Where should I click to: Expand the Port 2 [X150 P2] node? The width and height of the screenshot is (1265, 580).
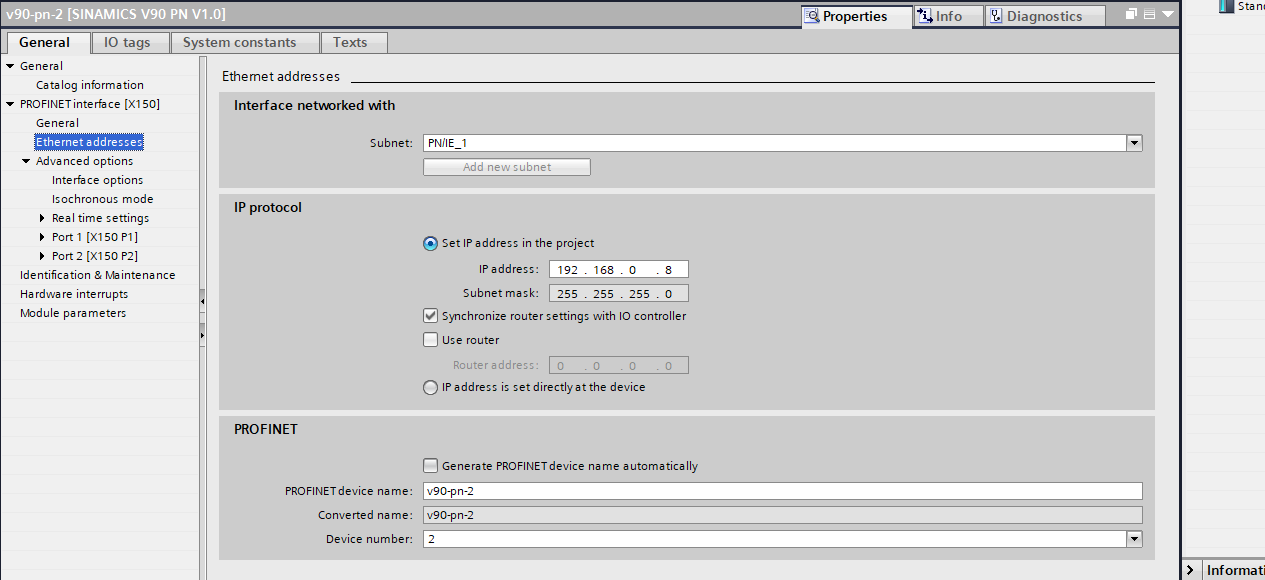[42, 256]
